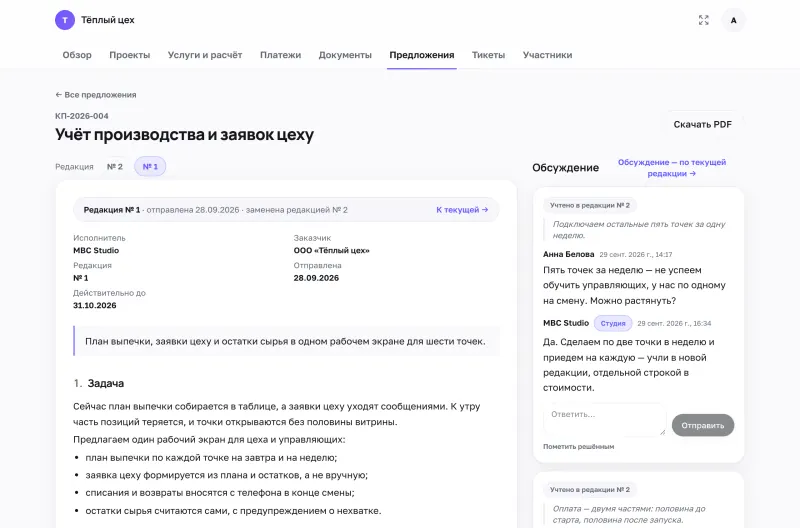Image resolution: width=800 pixels, height=528 pixels.
Task: Open the Обзор tab
Action: 77,55
